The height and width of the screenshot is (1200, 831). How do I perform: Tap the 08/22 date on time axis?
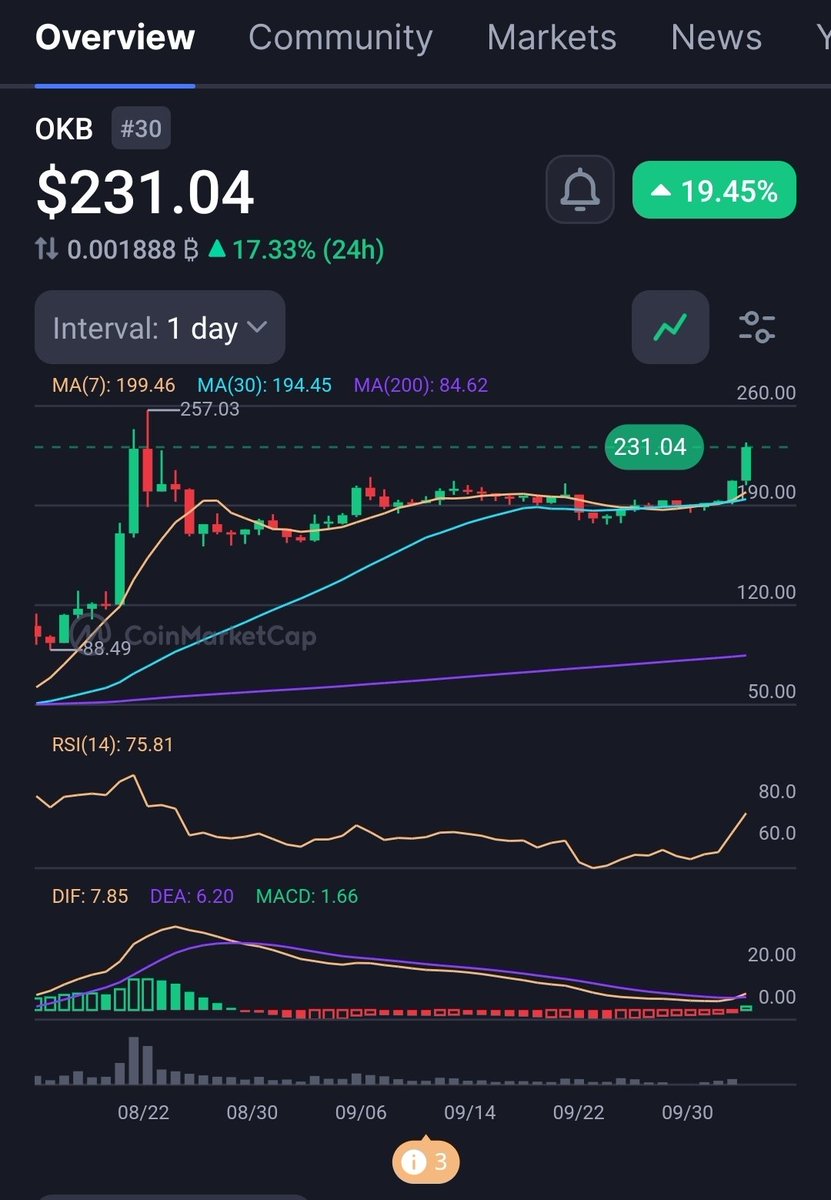point(142,1113)
